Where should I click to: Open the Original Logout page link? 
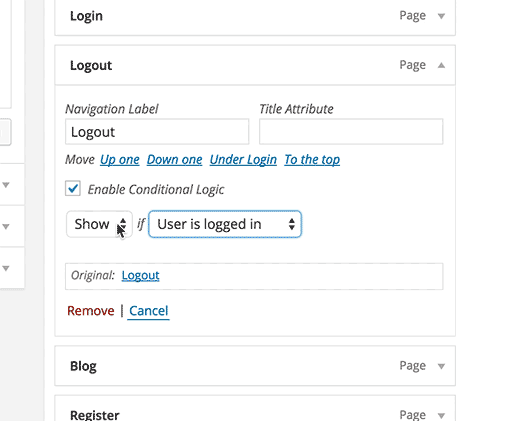coord(140,275)
